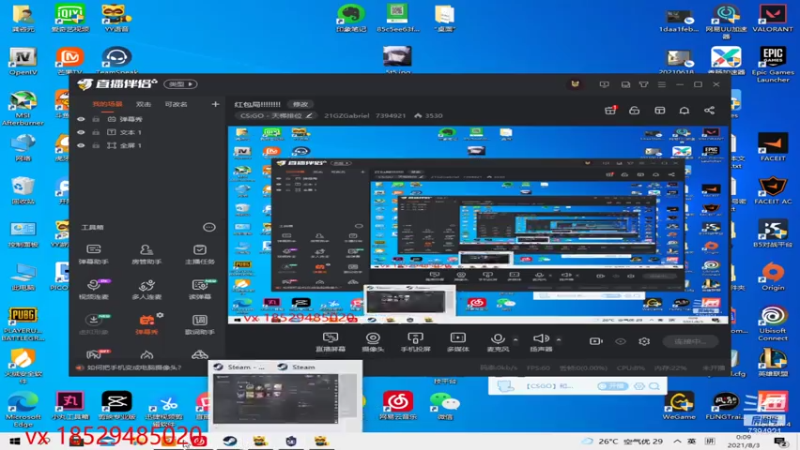Open the WeGame desktop icon
The image size is (800, 450).
click(679, 406)
